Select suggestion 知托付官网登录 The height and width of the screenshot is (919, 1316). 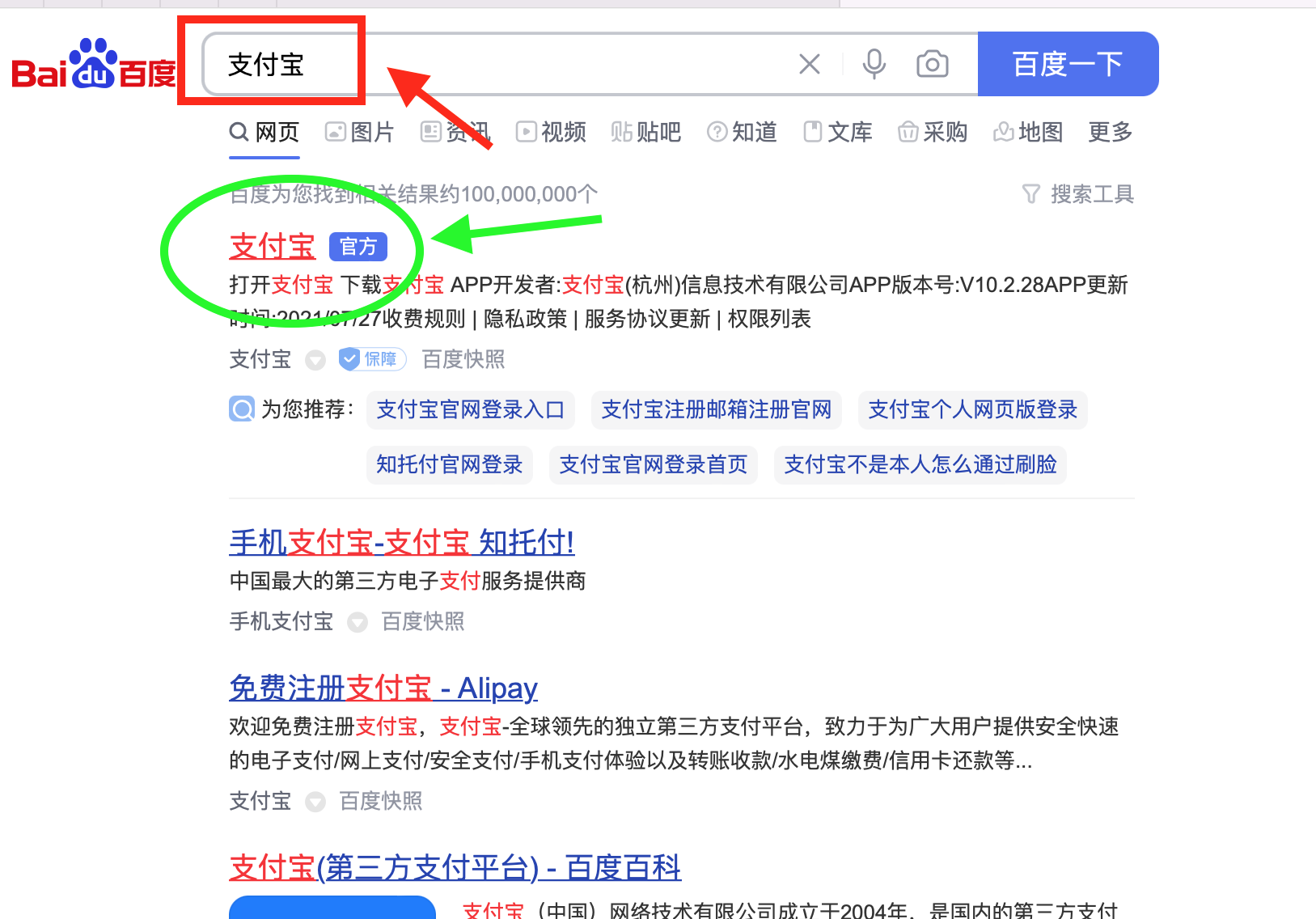pyautogui.click(x=450, y=464)
